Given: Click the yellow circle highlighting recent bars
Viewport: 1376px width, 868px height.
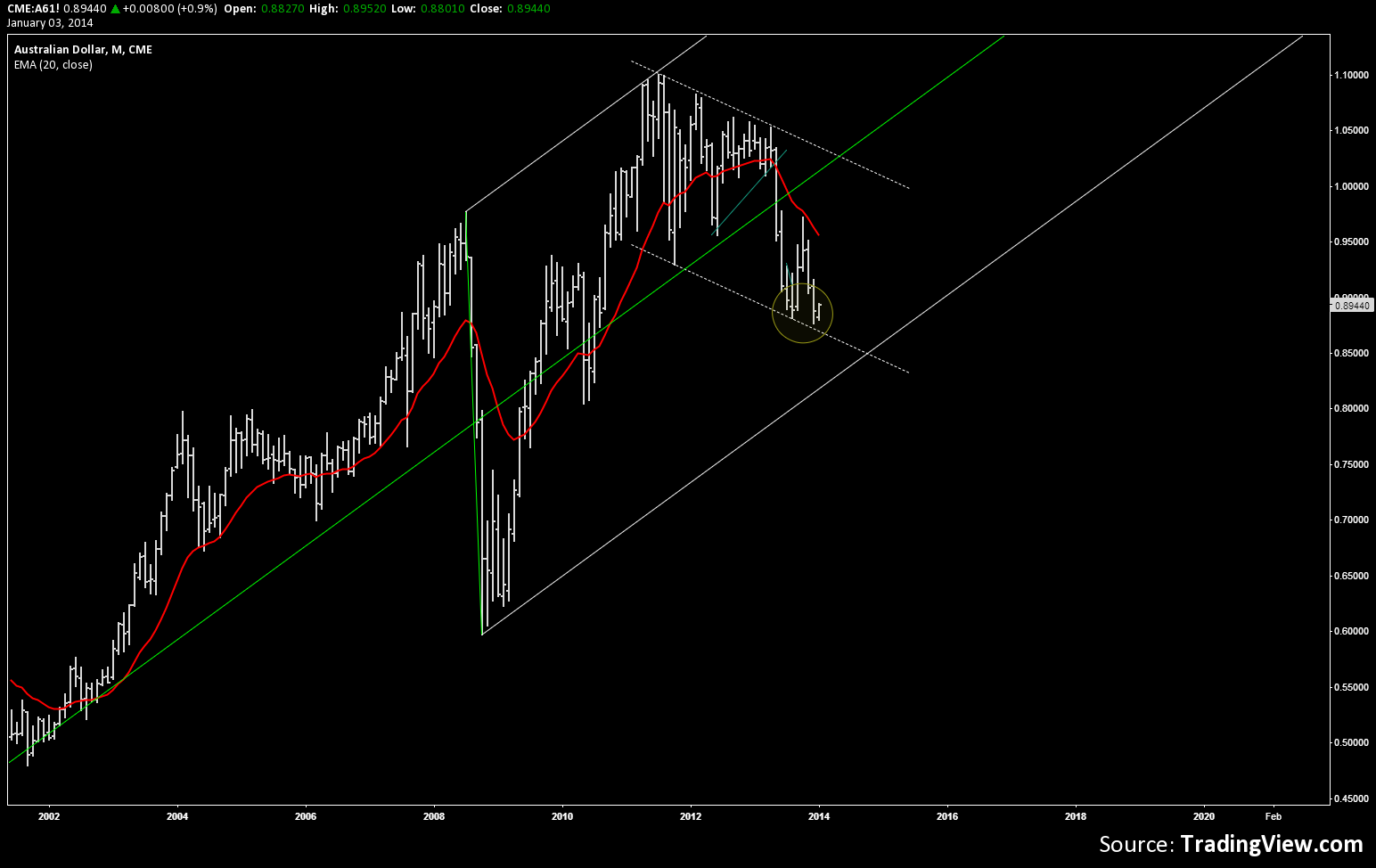Looking at the screenshot, I should (x=802, y=313).
